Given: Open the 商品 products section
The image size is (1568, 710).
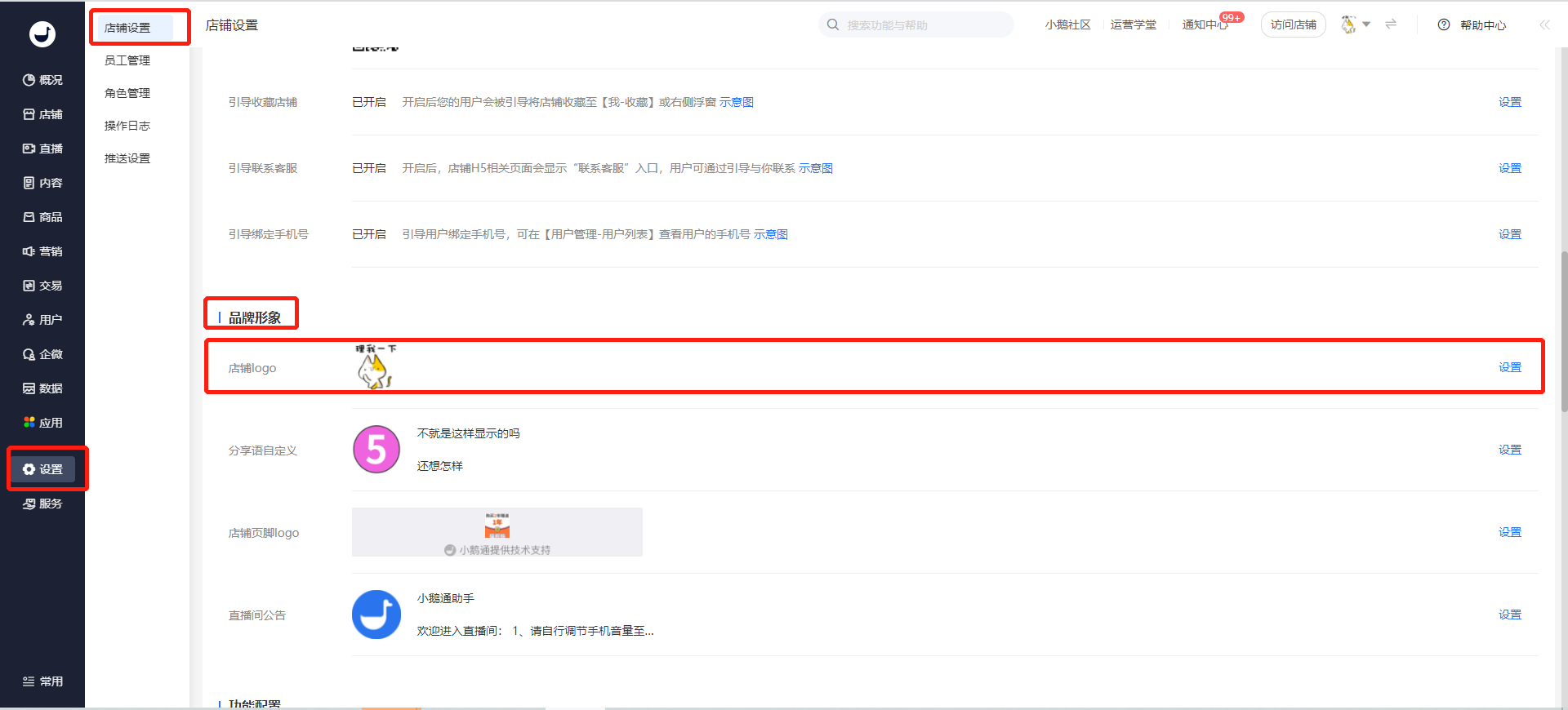Looking at the screenshot, I should tap(42, 217).
